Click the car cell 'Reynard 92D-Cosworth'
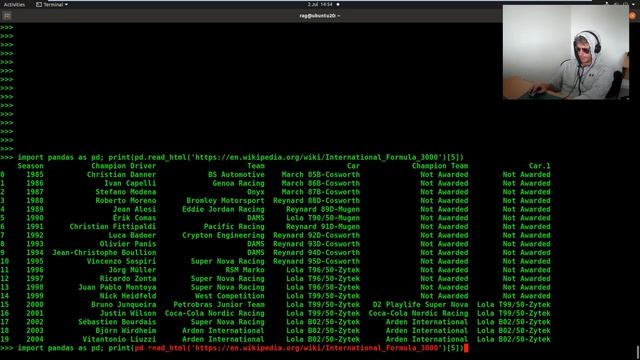This screenshot has height=360, width=640. coord(317,235)
